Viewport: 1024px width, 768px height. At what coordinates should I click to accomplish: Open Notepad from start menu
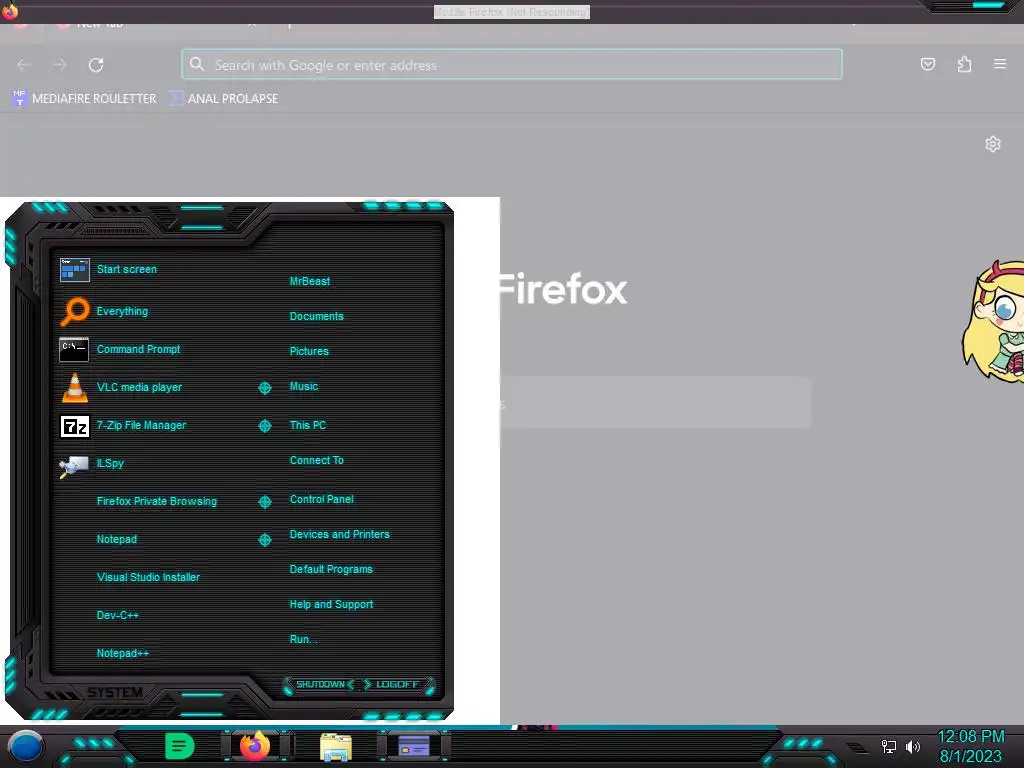[117, 539]
